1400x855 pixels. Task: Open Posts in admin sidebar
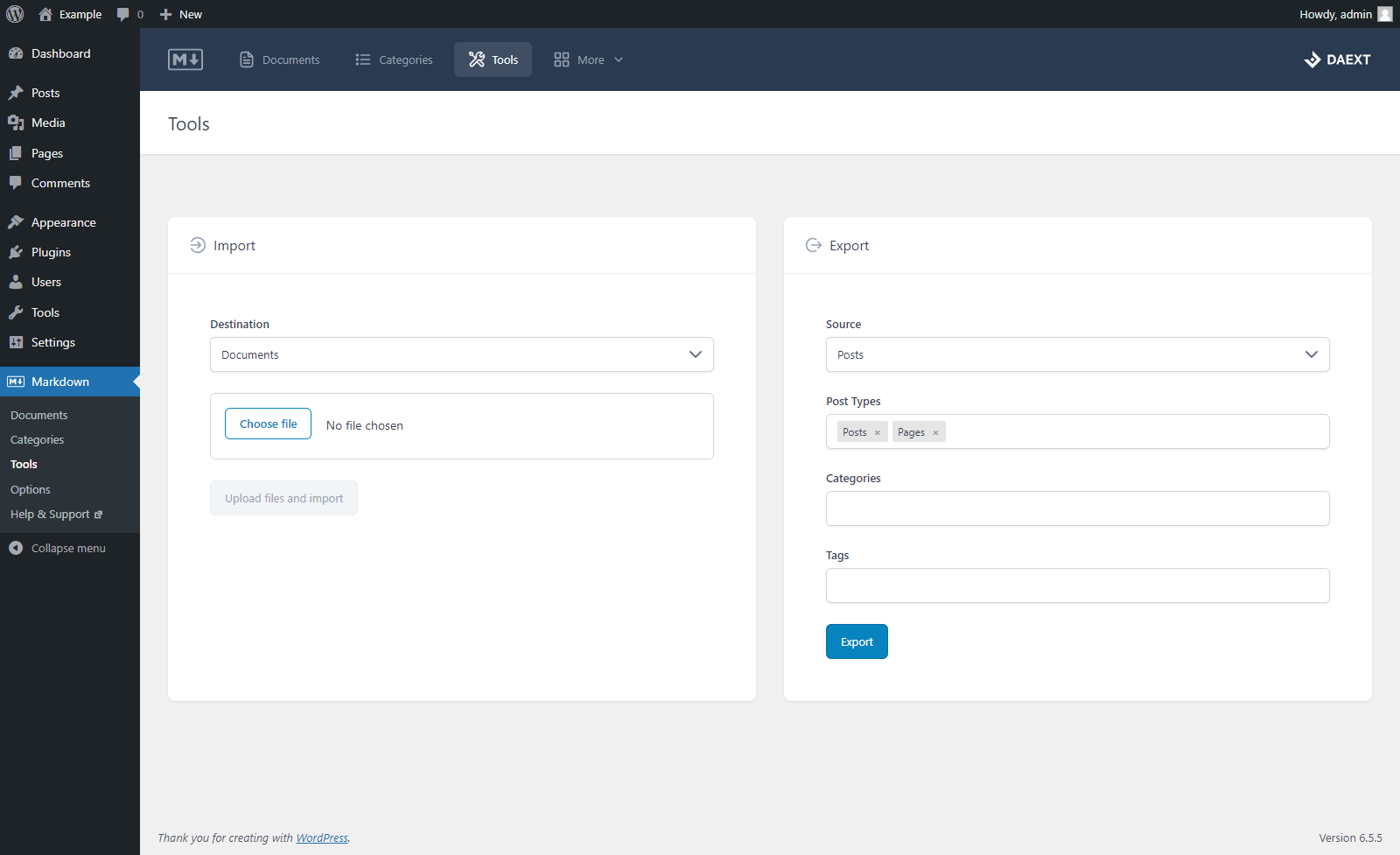click(x=70, y=93)
